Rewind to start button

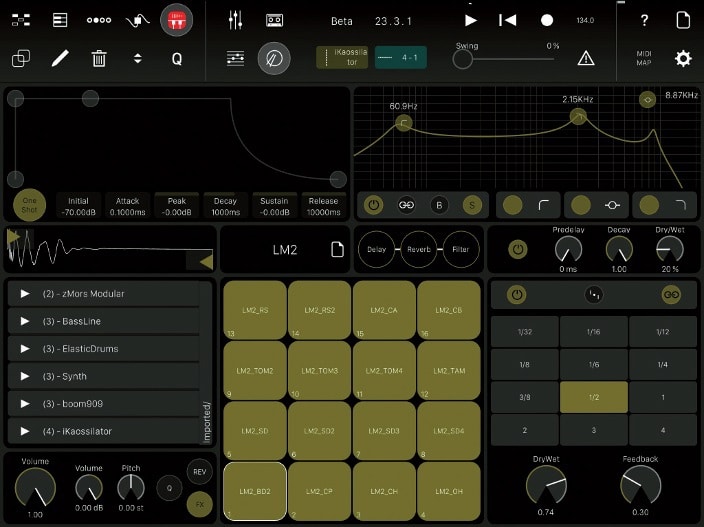507,20
